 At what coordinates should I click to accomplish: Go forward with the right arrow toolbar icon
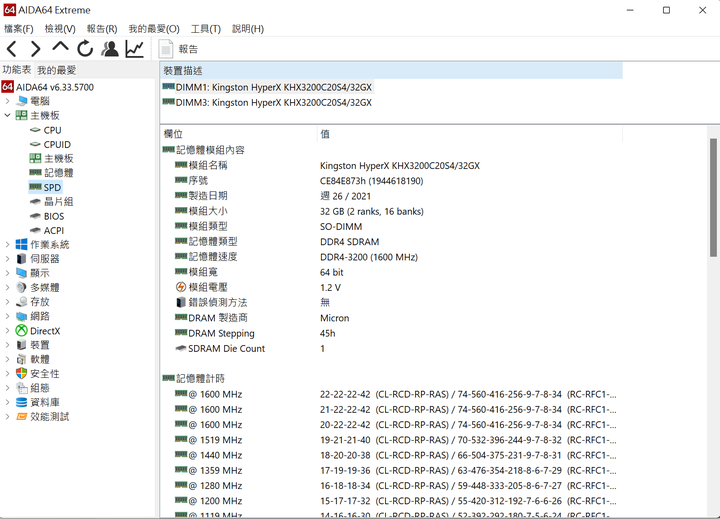click(x=35, y=49)
